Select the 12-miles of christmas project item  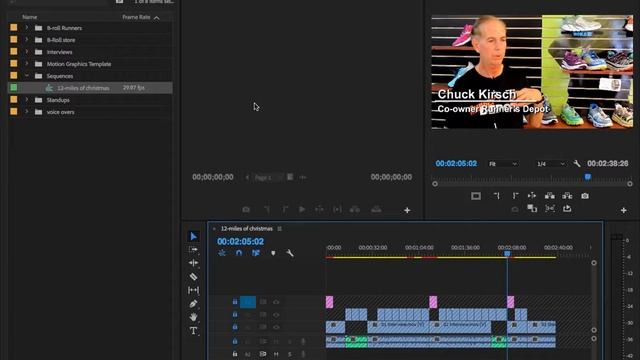coord(90,88)
